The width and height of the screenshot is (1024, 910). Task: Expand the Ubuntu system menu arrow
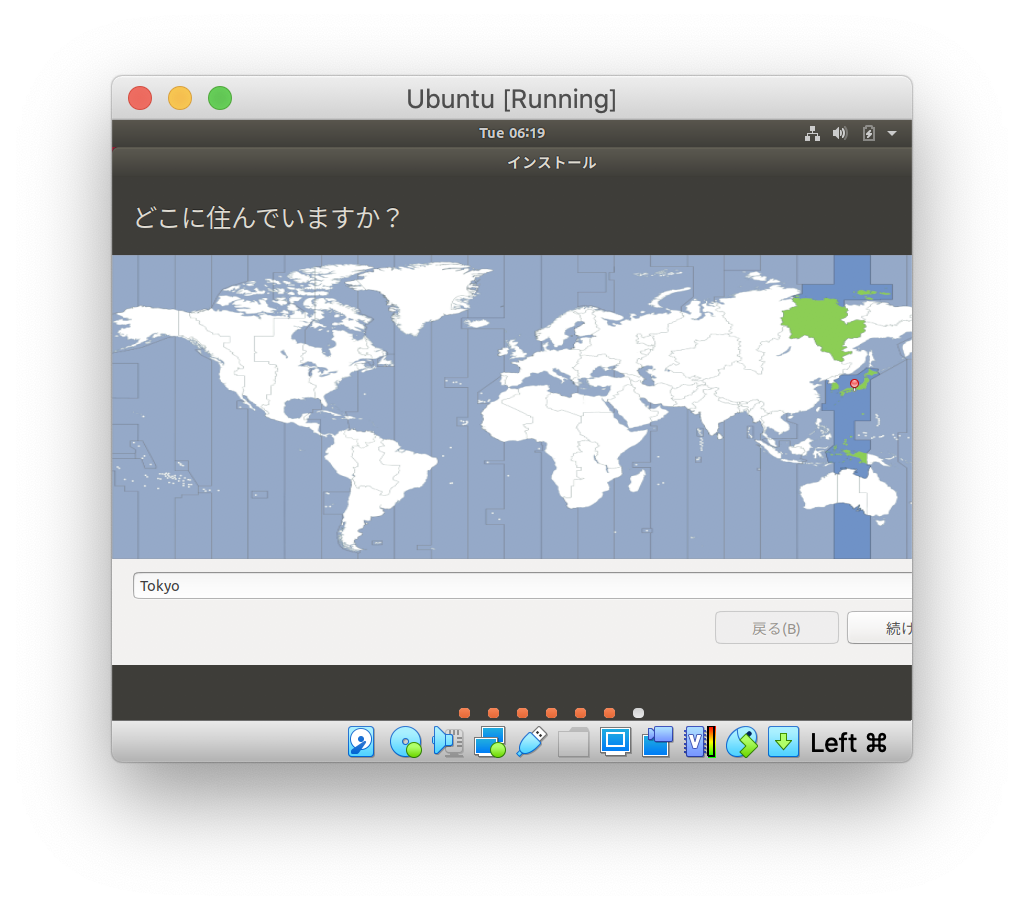coord(891,133)
